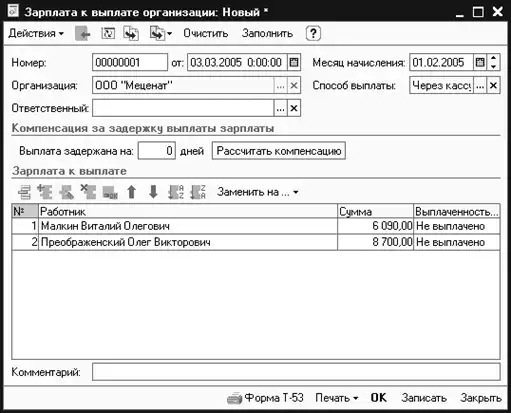Click Закрыть to close form
The image size is (511, 413).
(x=481, y=398)
